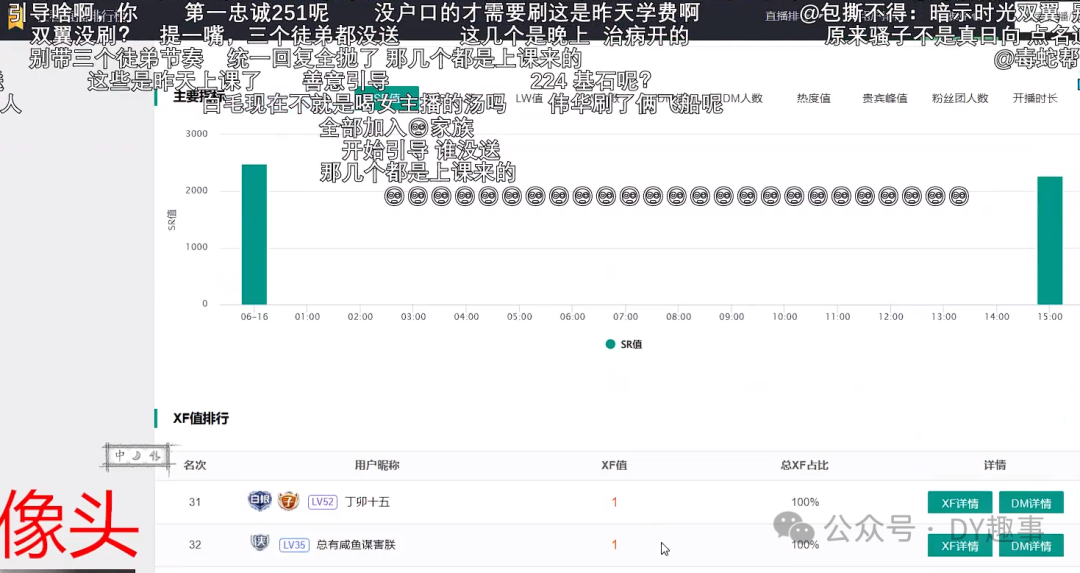
Task: Click the blue 白银 badge of 丁卯十五
Action: pos(260,501)
